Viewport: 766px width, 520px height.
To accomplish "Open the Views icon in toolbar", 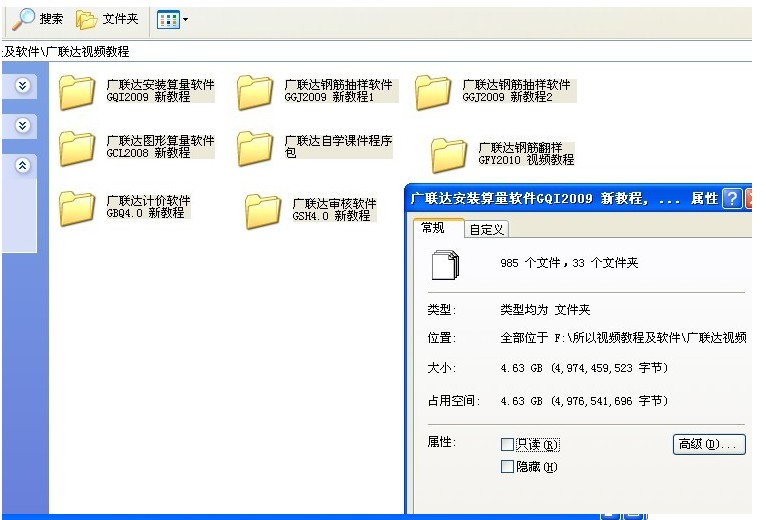I will (168, 20).
